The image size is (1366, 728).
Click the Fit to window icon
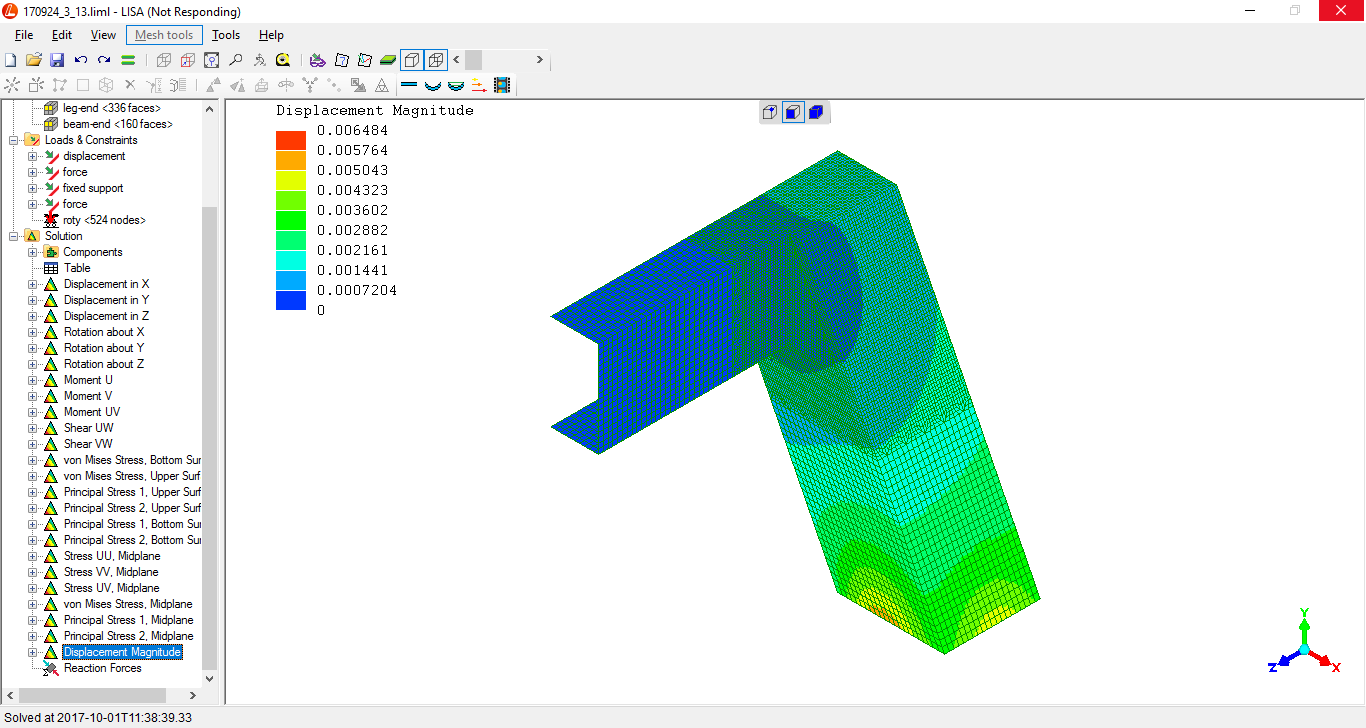pos(212,60)
